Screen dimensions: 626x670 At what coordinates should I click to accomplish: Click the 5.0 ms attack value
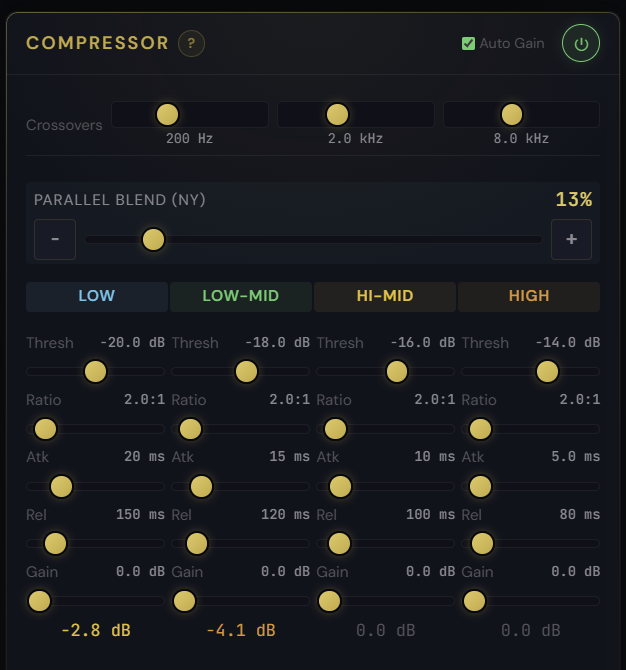tap(576, 456)
